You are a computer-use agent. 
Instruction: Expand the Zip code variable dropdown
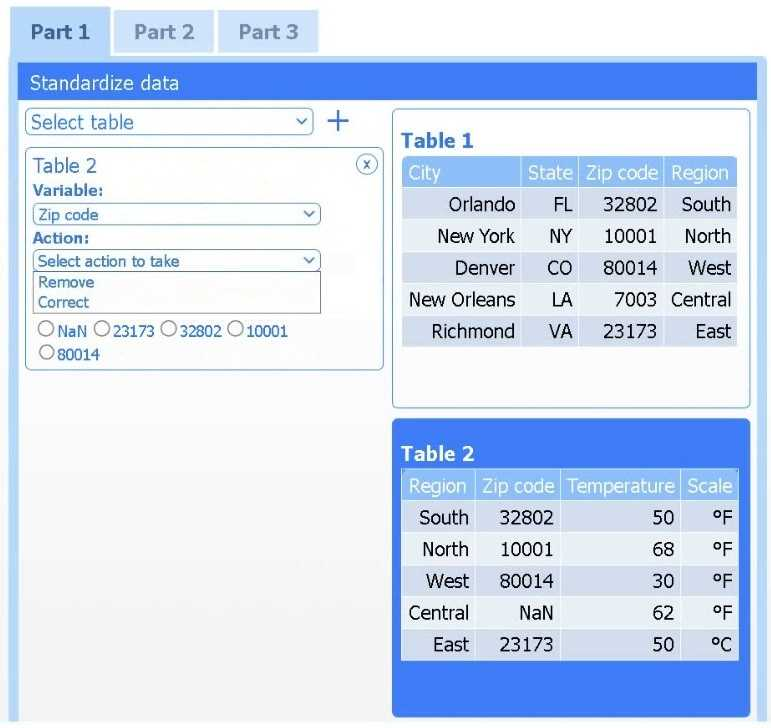click(176, 214)
